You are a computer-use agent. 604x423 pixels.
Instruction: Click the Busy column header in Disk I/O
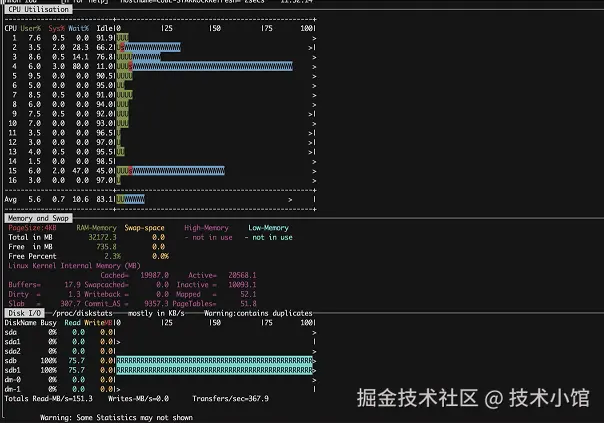pos(49,322)
